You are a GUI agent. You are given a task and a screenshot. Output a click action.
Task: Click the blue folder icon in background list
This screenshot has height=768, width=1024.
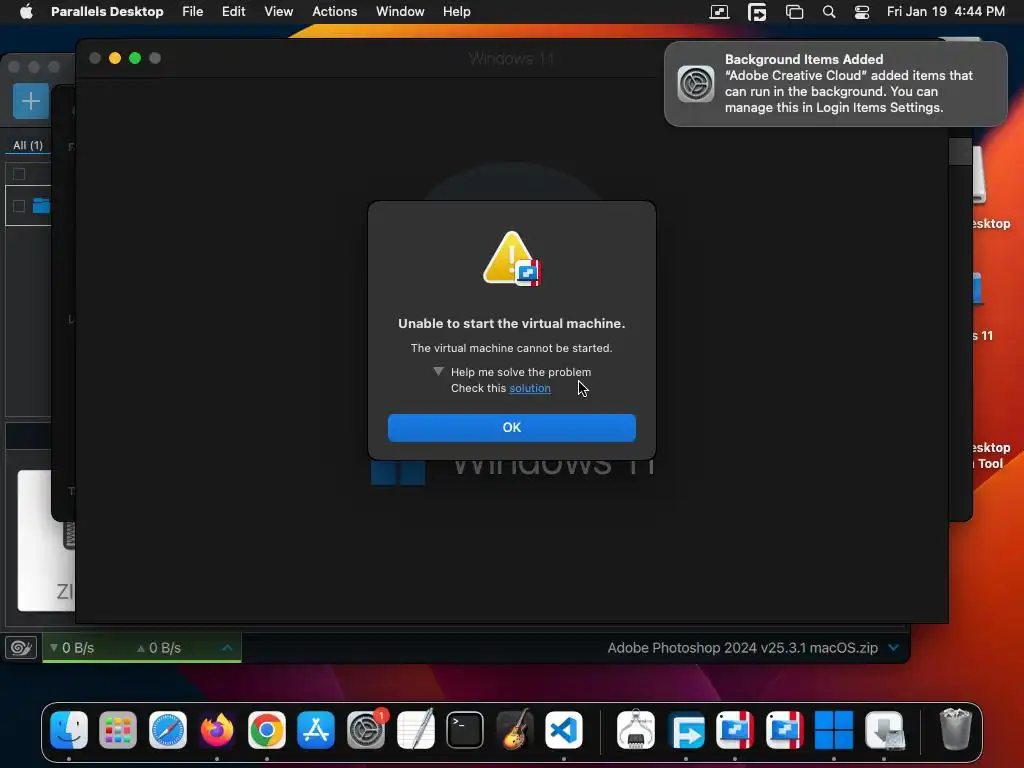(x=42, y=205)
